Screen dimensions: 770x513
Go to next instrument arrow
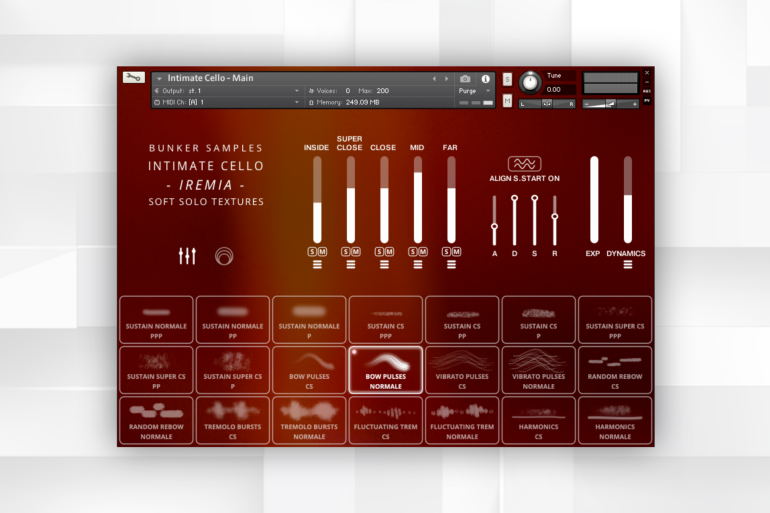click(x=446, y=79)
